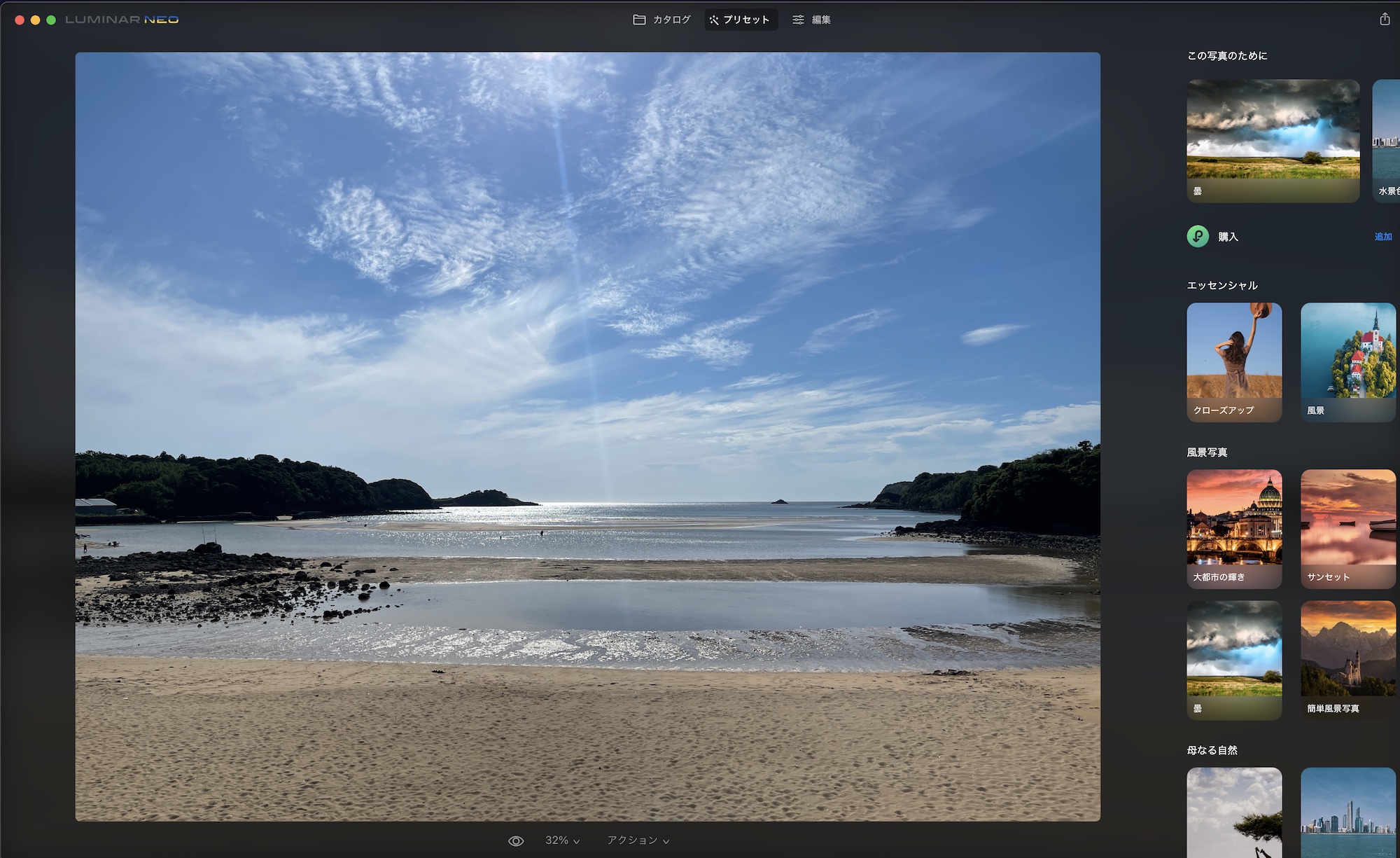Click the catalog folder icon
The width and height of the screenshot is (1400, 858).
point(639,20)
